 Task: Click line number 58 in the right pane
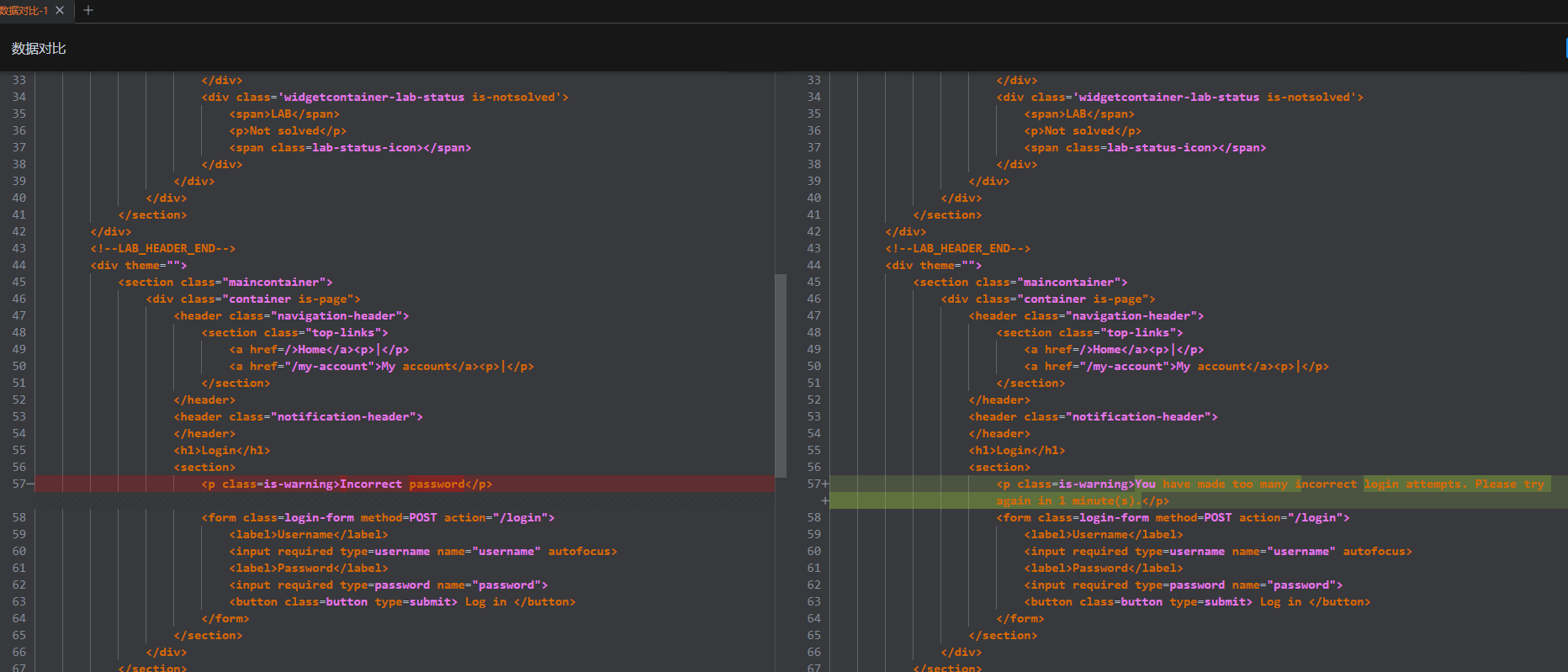click(813, 518)
